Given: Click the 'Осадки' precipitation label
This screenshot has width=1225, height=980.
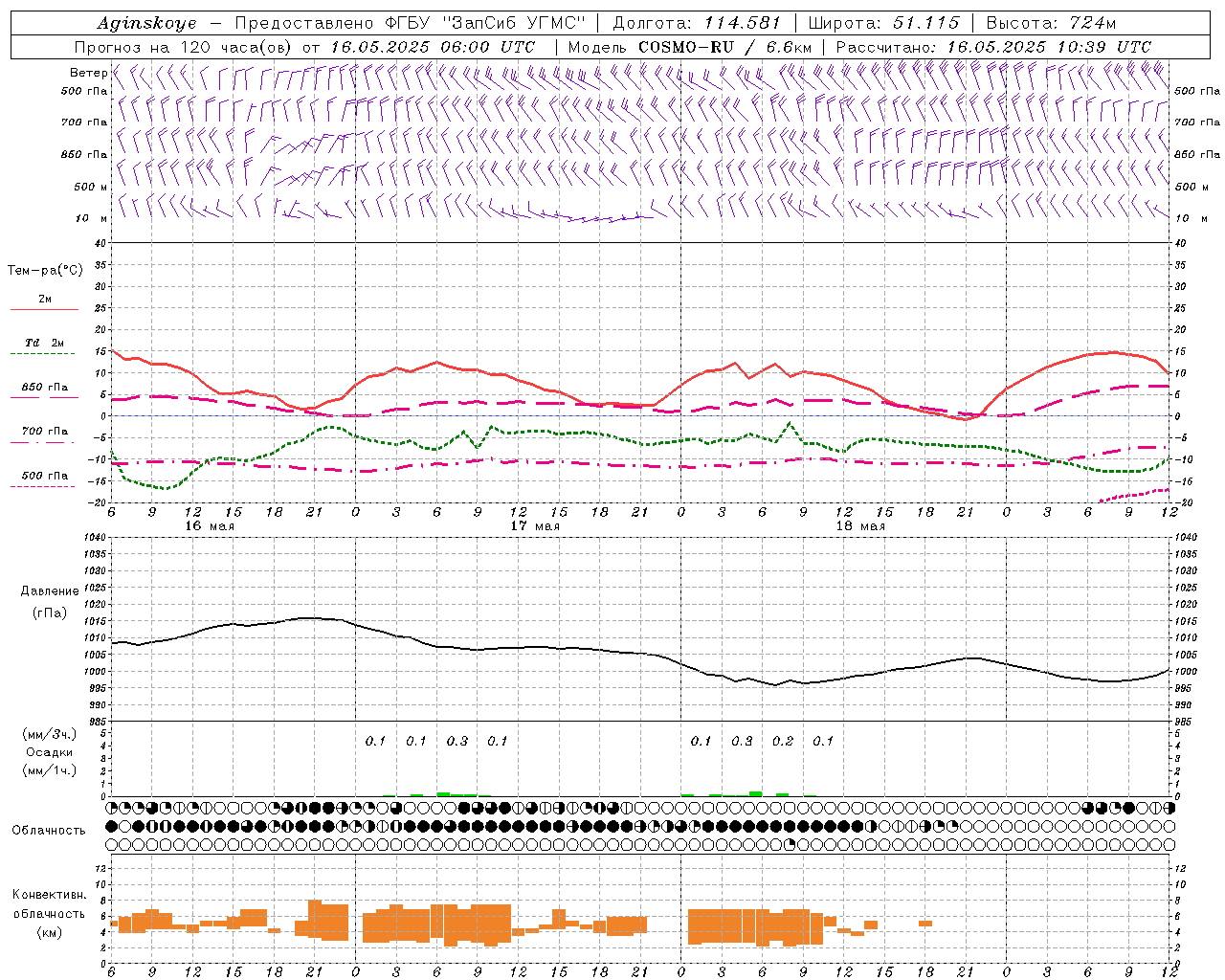Looking at the screenshot, I should pyautogui.click(x=50, y=752).
